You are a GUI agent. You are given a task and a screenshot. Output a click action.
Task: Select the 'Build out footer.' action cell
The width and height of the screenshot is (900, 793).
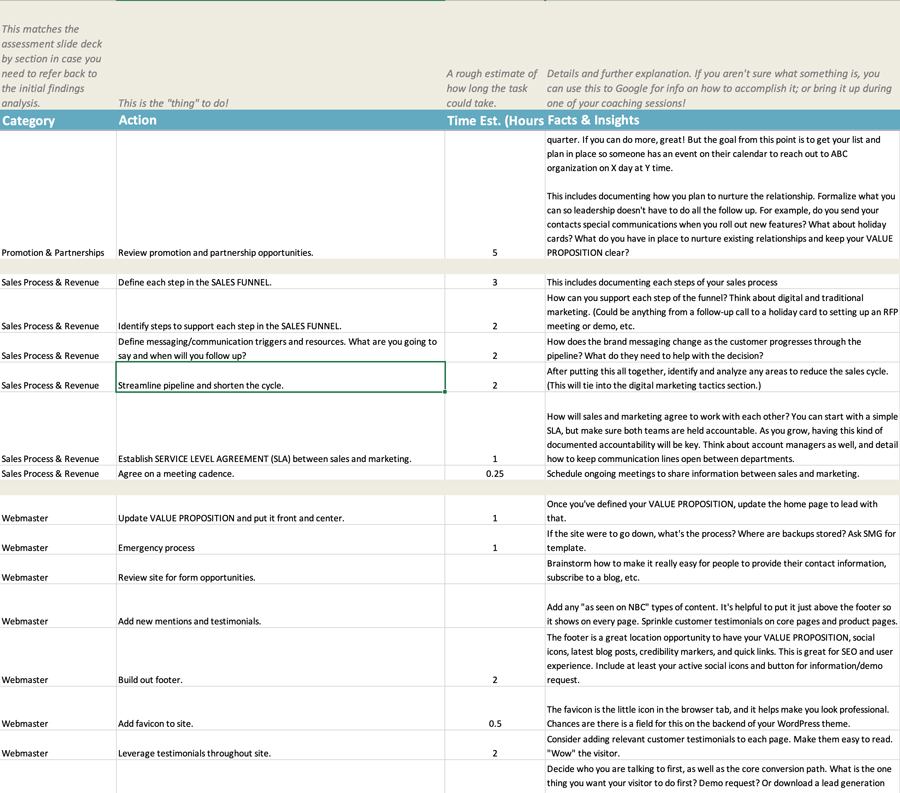pos(280,658)
